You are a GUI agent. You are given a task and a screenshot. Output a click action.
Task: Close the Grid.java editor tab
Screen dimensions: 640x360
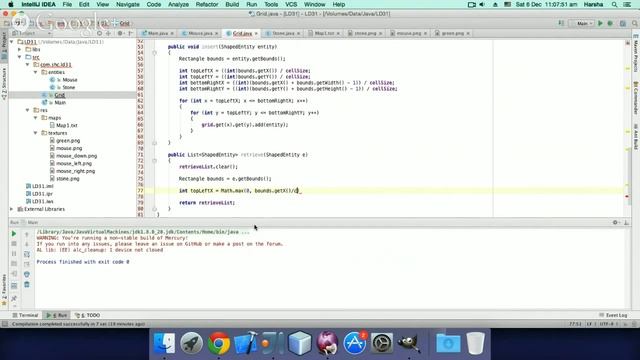tap(256, 33)
